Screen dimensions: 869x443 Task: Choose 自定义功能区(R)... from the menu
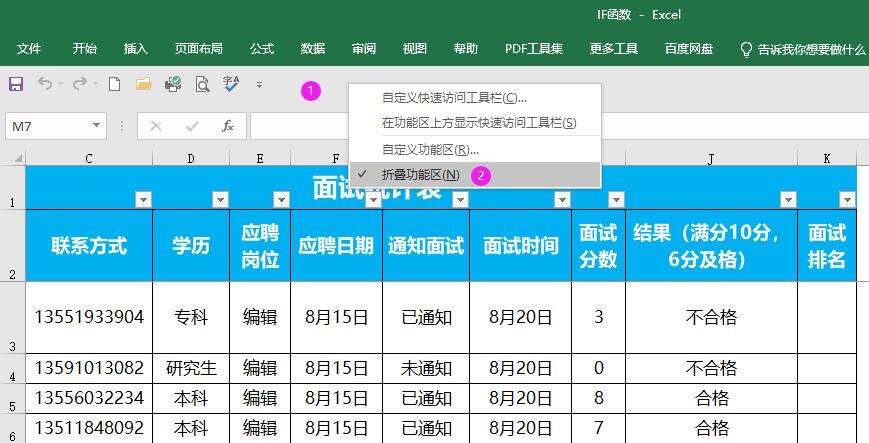click(x=475, y=150)
